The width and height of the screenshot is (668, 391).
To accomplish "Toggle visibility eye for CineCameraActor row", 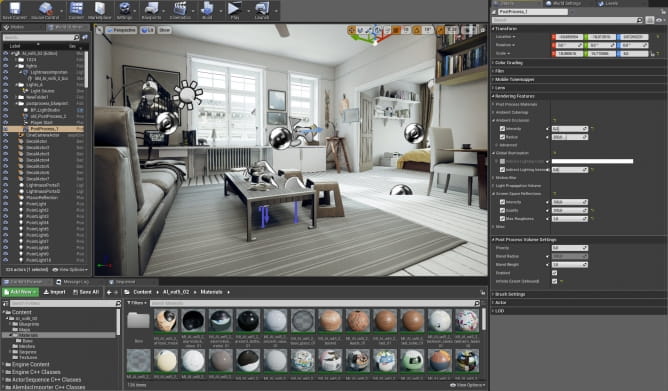I will click(6, 135).
